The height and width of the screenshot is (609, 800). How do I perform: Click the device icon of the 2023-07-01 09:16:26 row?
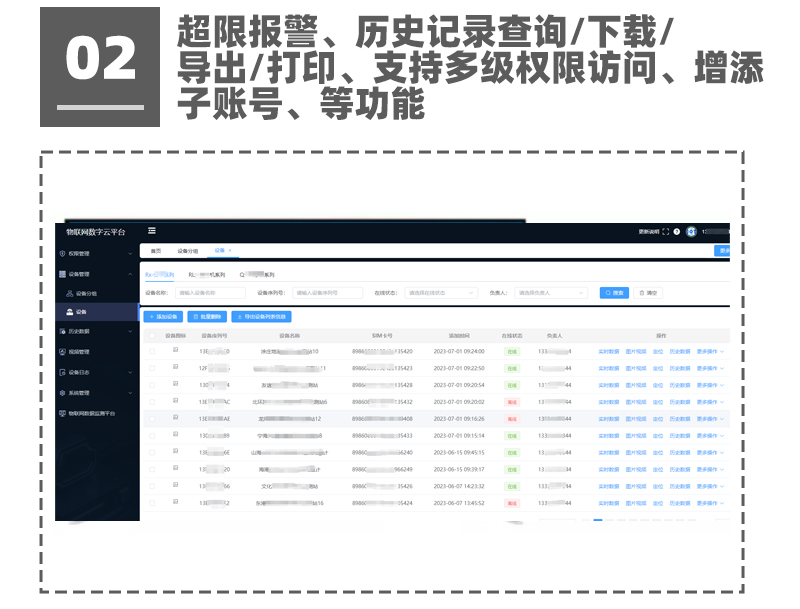(175, 417)
